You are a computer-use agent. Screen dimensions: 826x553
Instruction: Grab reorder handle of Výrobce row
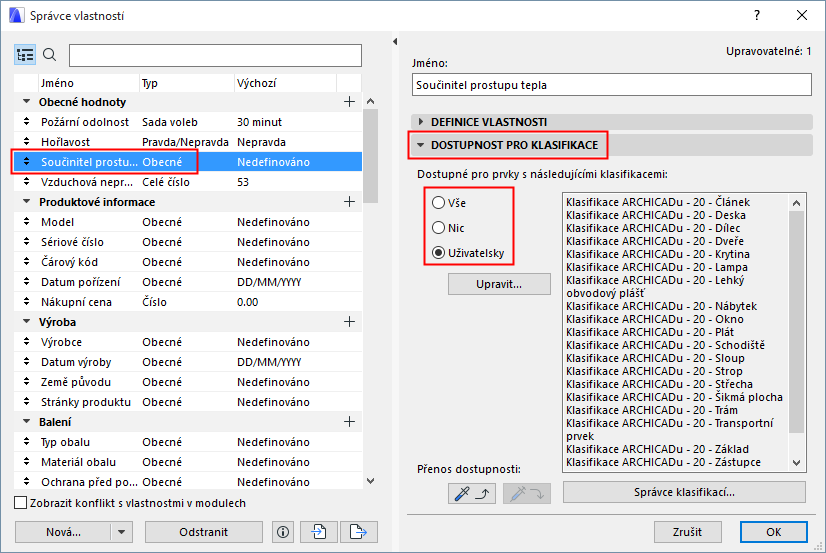coord(26,342)
